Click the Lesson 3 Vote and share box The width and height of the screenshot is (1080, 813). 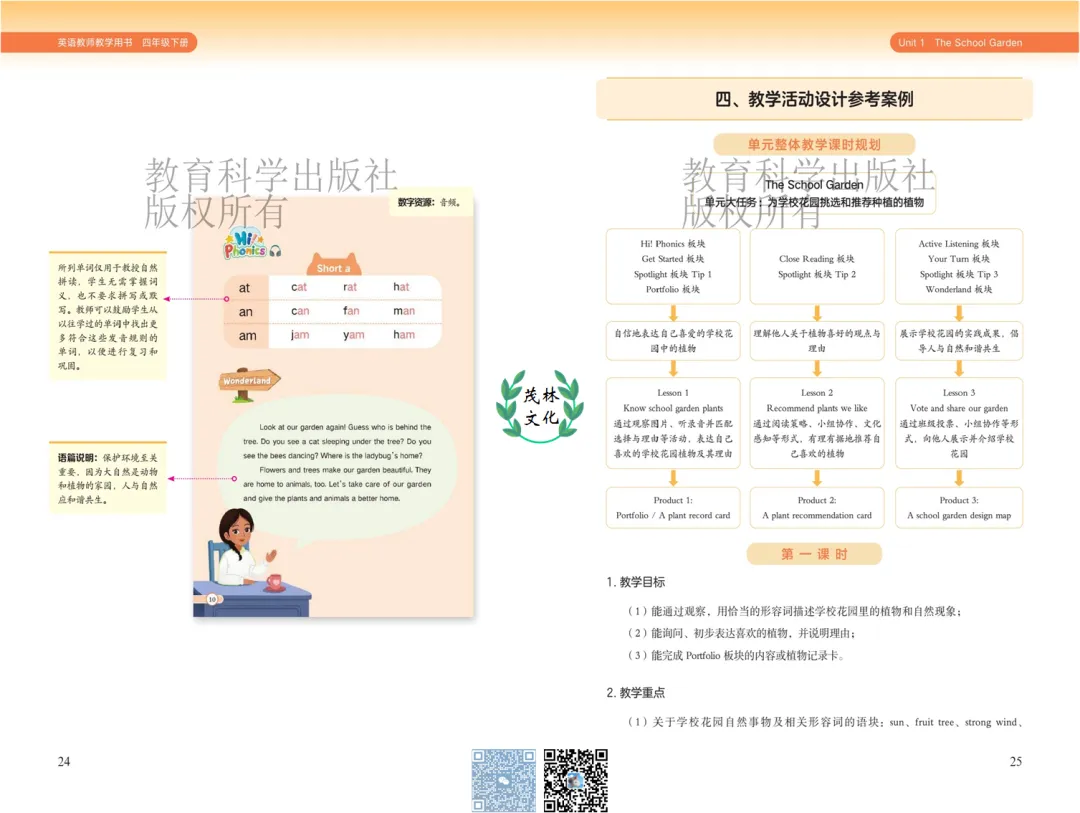[959, 423]
